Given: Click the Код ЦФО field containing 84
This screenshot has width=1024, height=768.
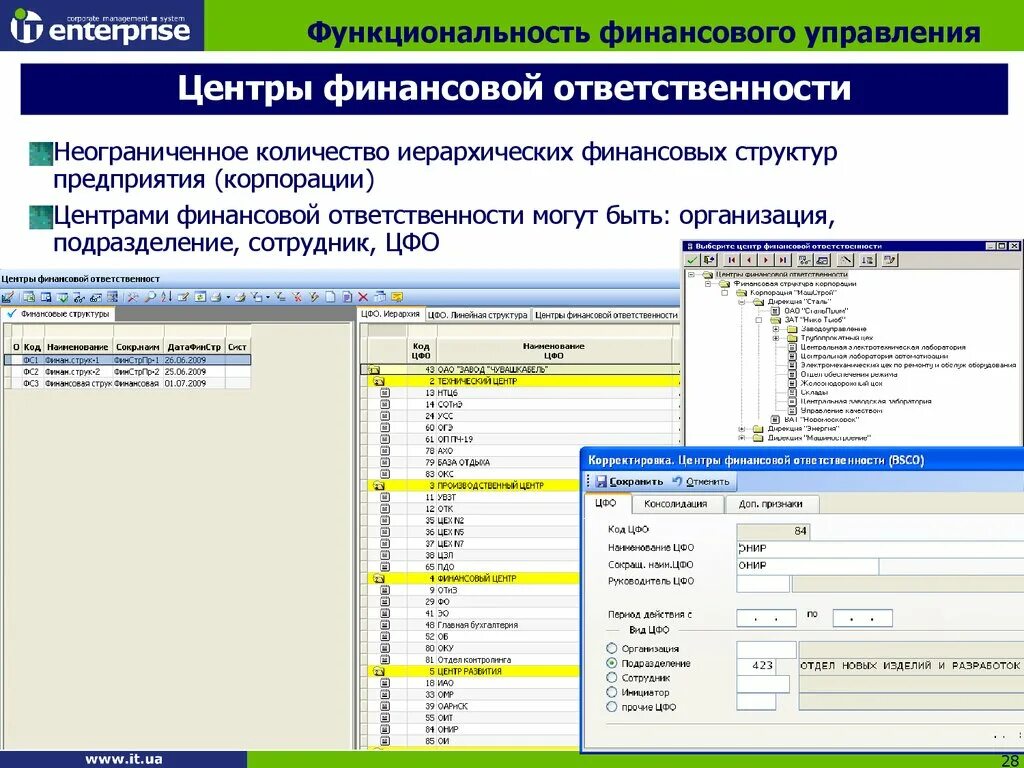Looking at the screenshot, I should (x=773, y=531).
